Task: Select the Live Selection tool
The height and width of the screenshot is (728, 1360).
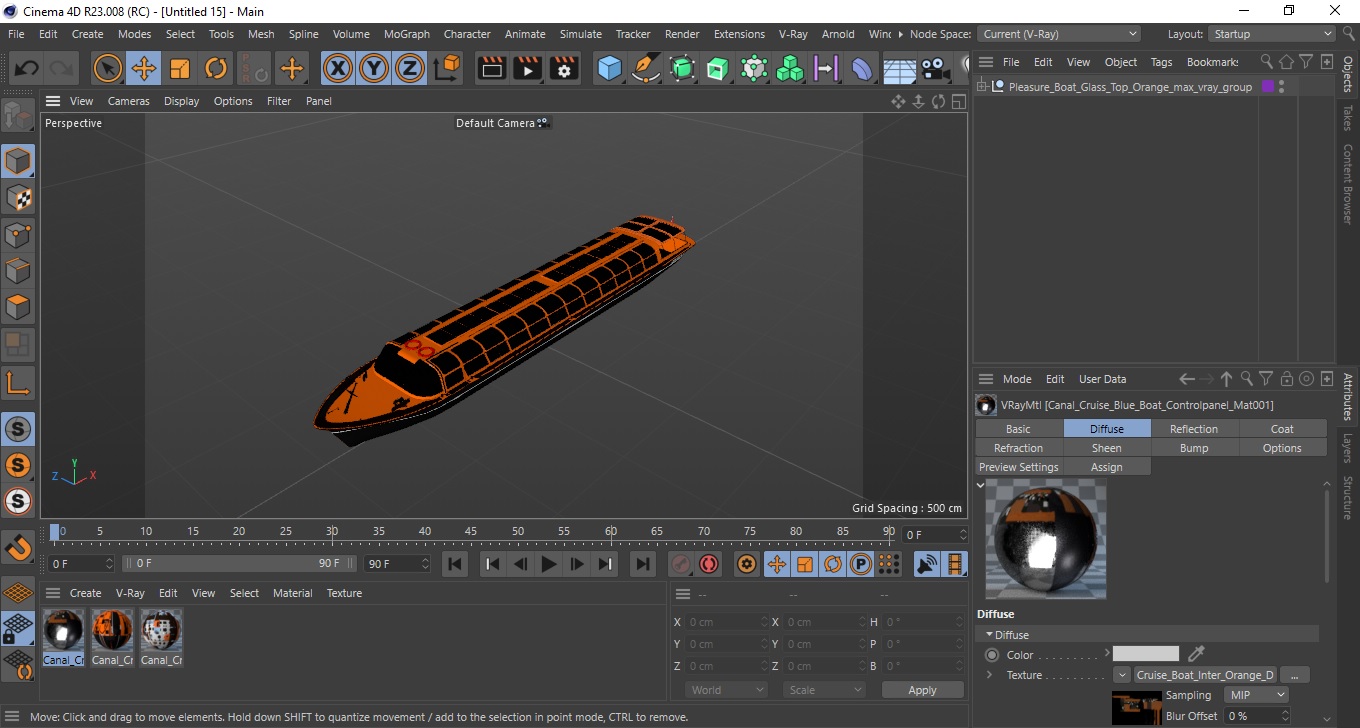Action: 107,69
